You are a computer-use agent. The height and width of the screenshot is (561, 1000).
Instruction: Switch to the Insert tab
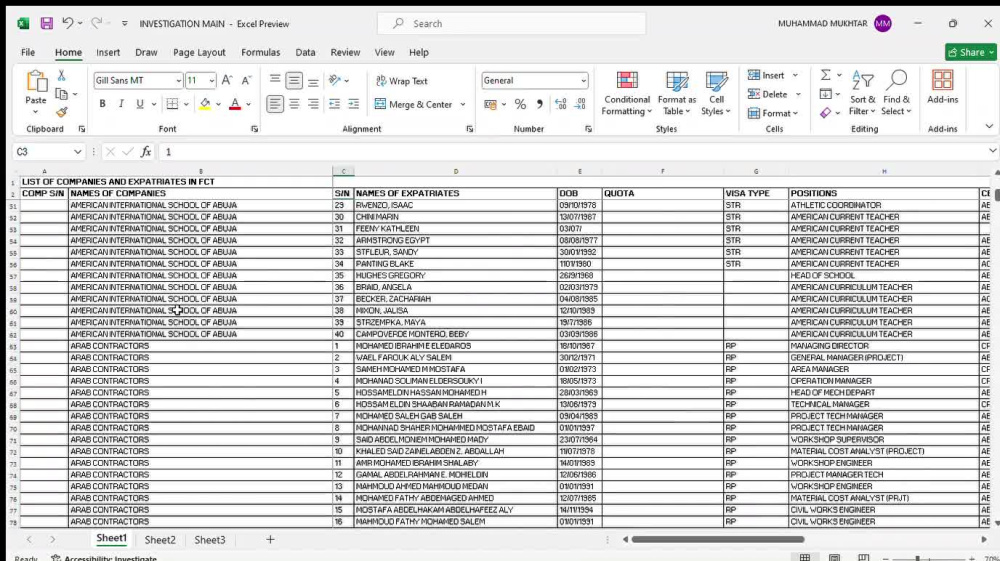coord(108,52)
